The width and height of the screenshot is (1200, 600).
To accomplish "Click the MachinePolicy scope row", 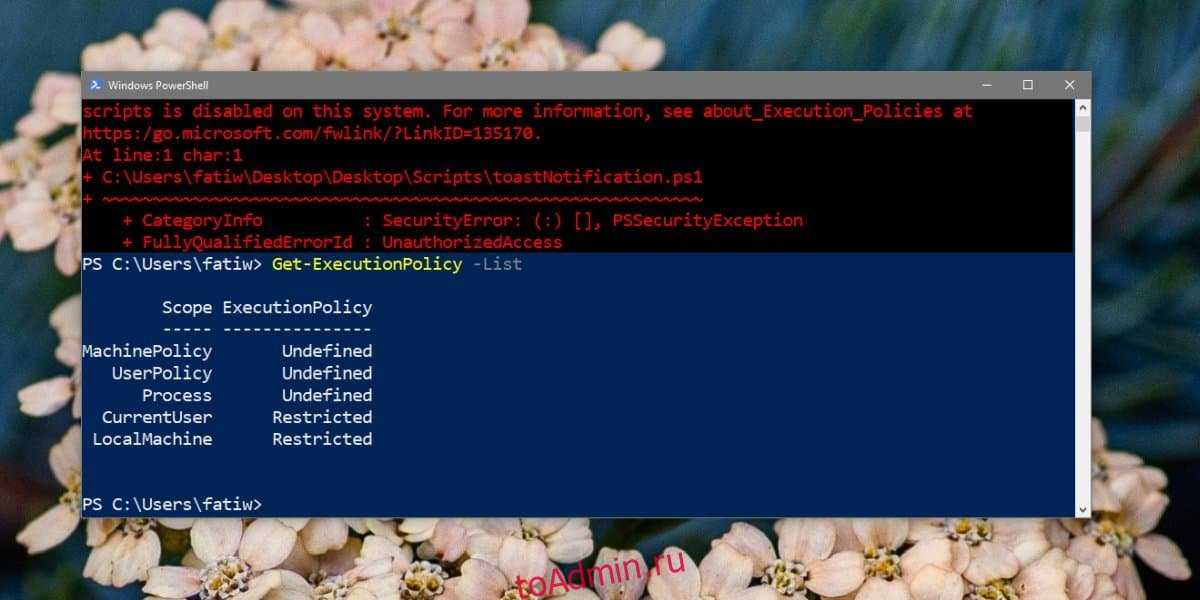I will click(x=227, y=351).
